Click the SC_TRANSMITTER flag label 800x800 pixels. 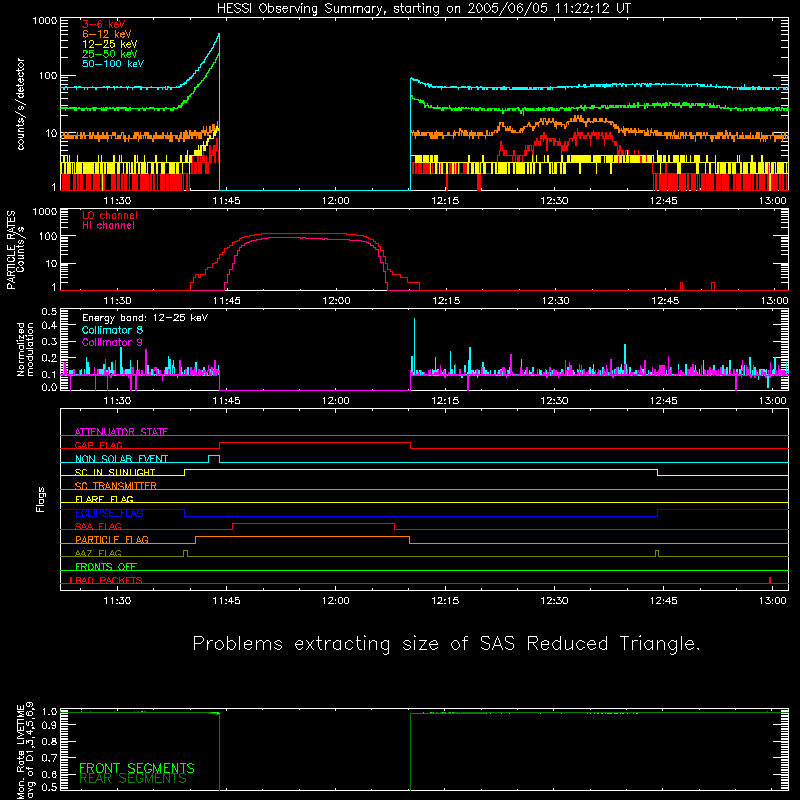pyautogui.click(x=116, y=486)
